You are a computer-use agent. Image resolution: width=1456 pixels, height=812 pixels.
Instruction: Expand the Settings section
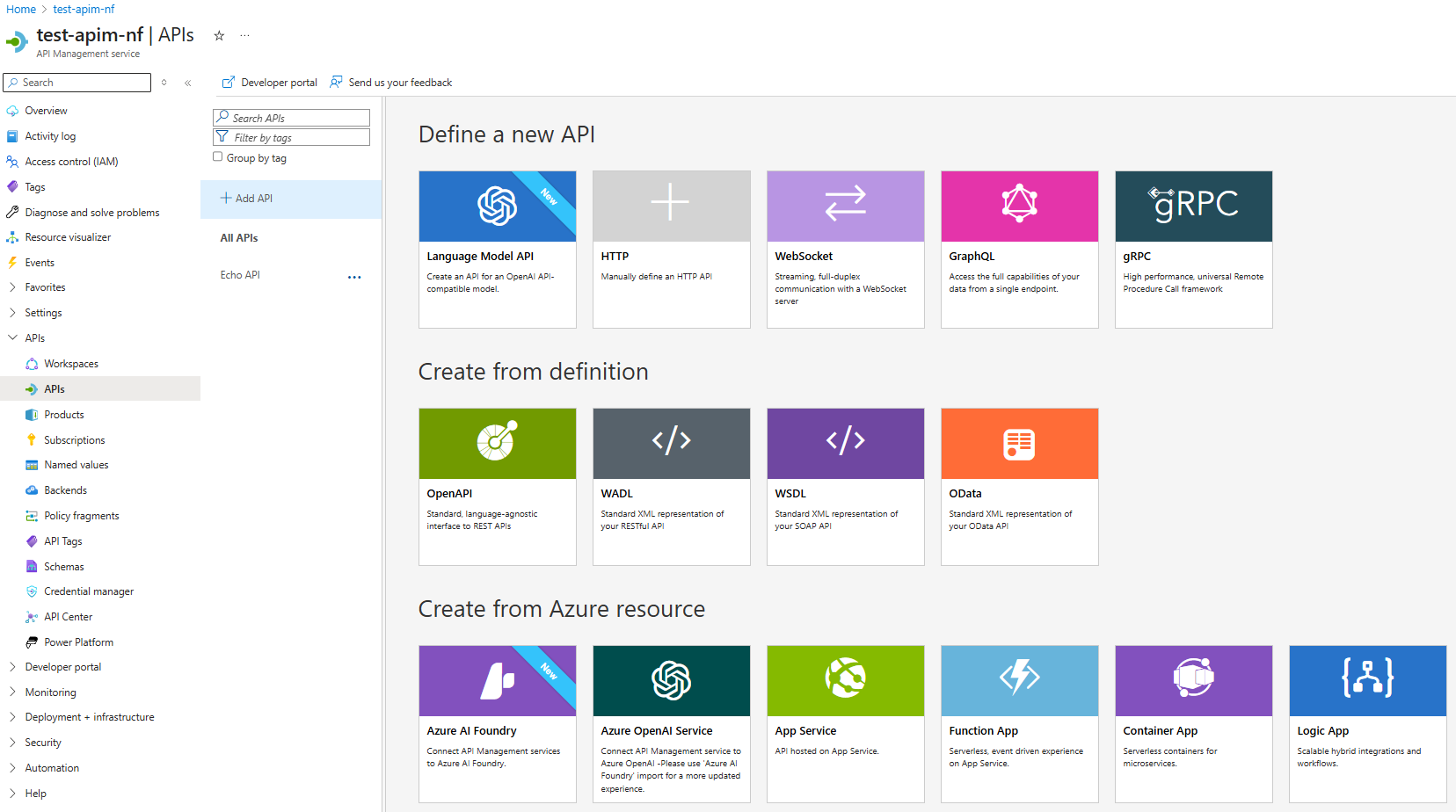(x=12, y=313)
